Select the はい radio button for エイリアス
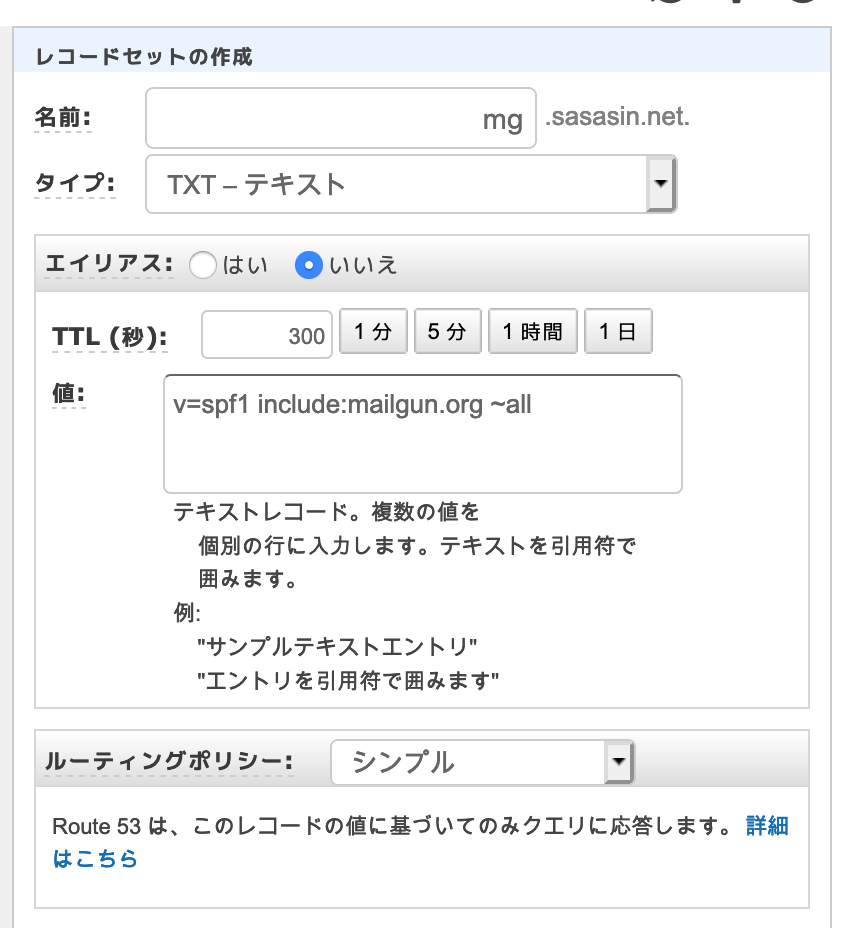The height and width of the screenshot is (928, 856). tap(203, 265)
